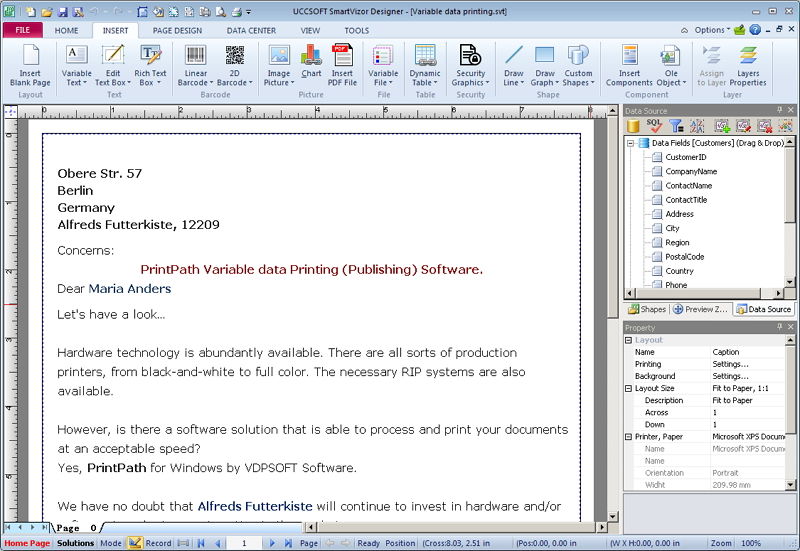
Task: Go to the next record arrow
Action: tap(271, 543)
